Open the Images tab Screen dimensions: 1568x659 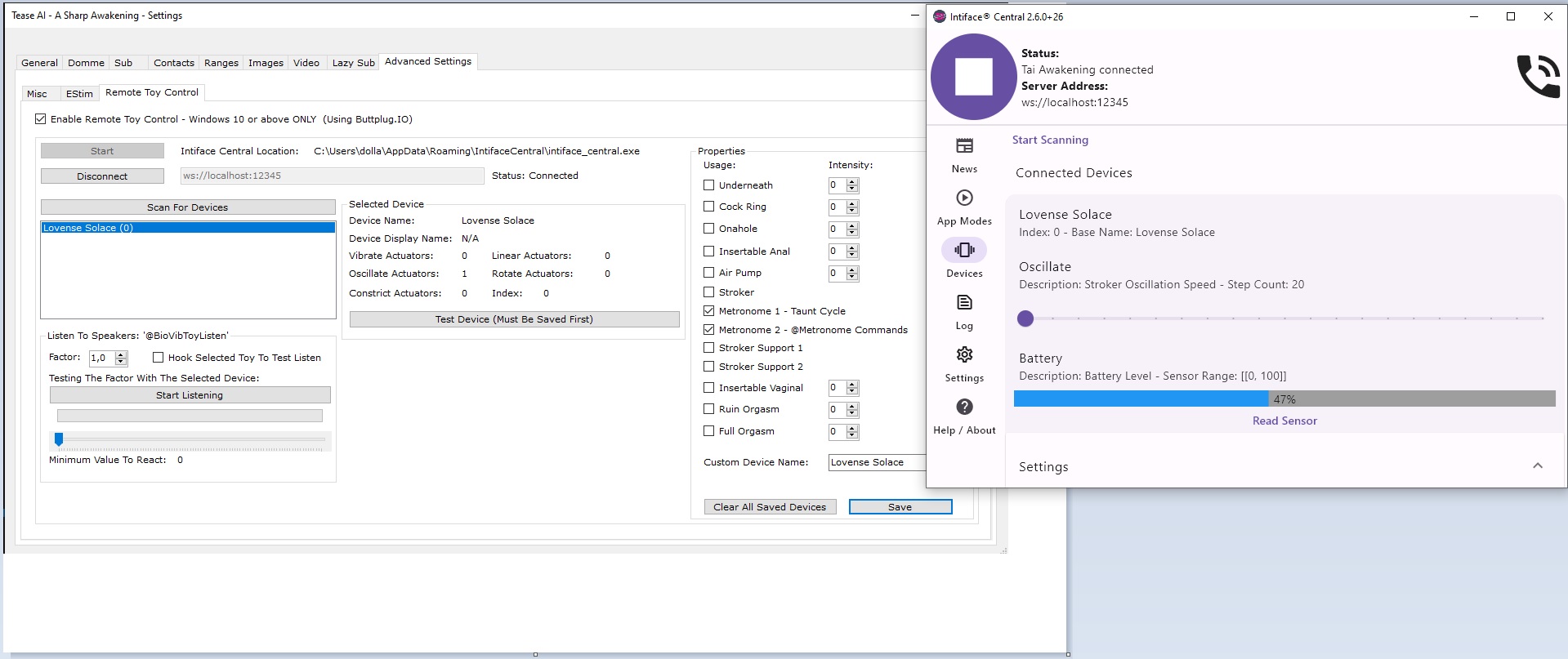tap(266, 63)
